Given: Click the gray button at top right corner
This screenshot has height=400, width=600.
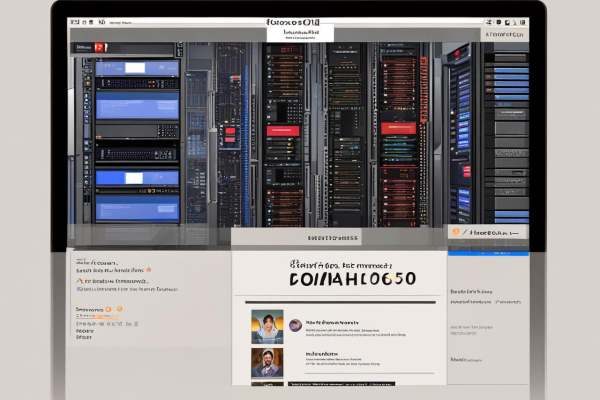Looking at the screenshot, I should tap(504, 34).
